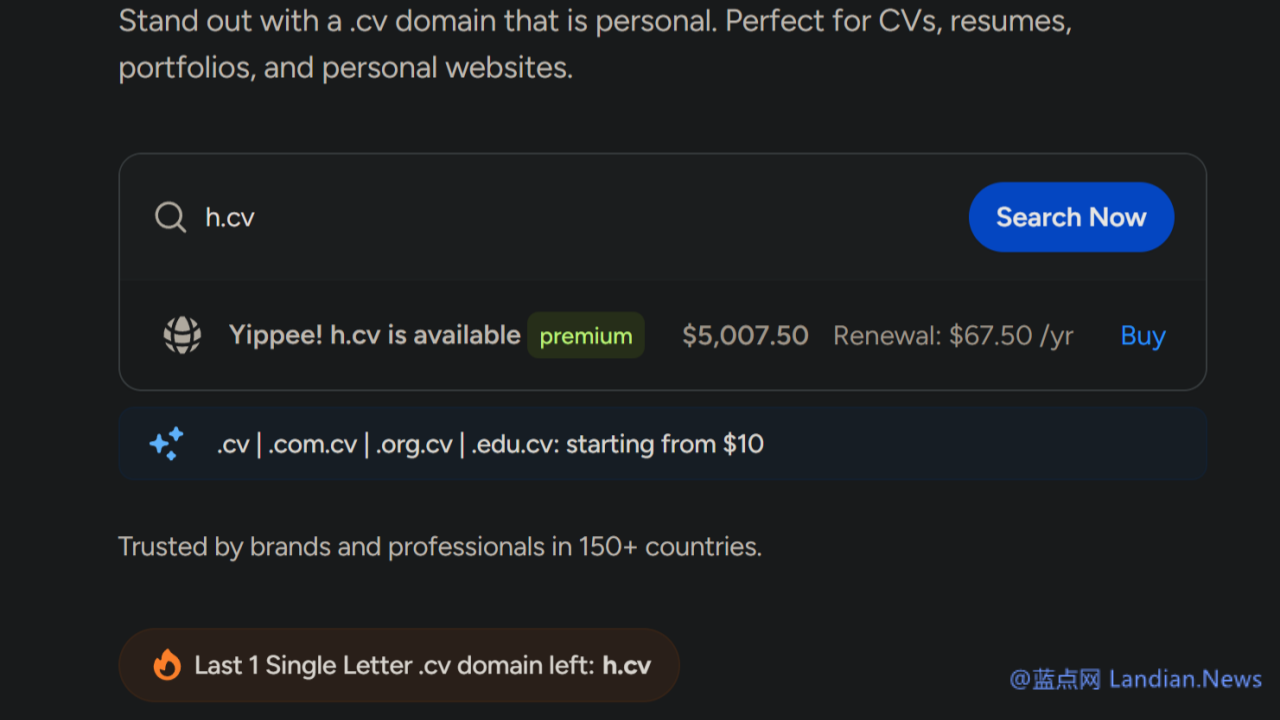
Task: Click the globe icon beside h.cv result
Action: (182, 335)
